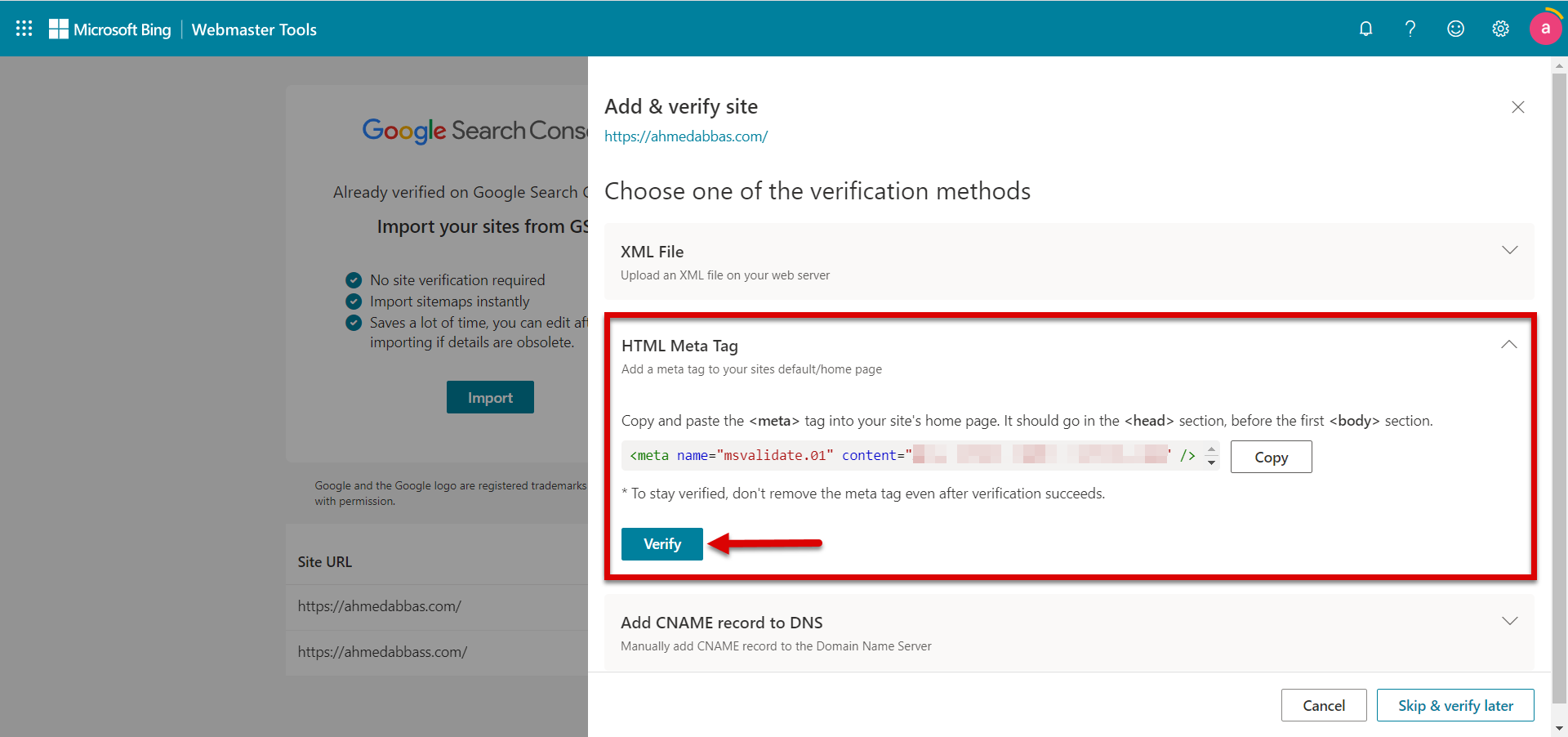This screenshot has height=737, width=1568.
Task: Open the ahmedabbas.com link in the panel header
Action: (686, 136)
